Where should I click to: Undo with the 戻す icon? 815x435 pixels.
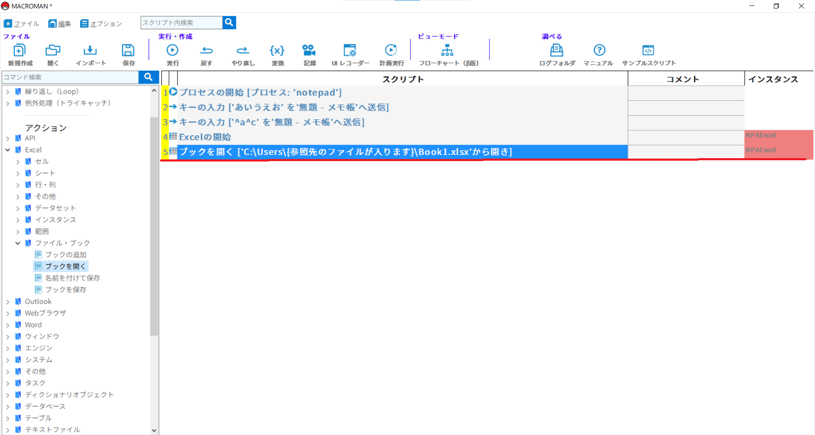click(x=206, y=50)
